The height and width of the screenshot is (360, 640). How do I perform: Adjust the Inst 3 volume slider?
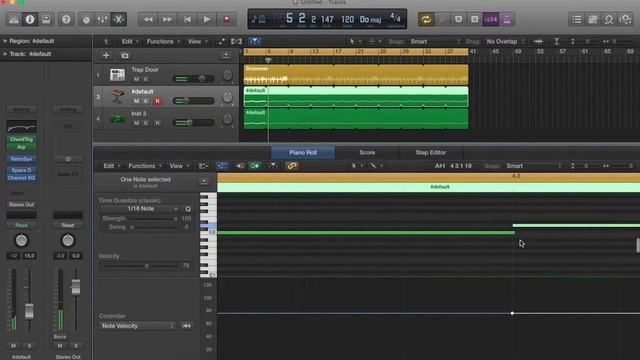pos(193,122)
